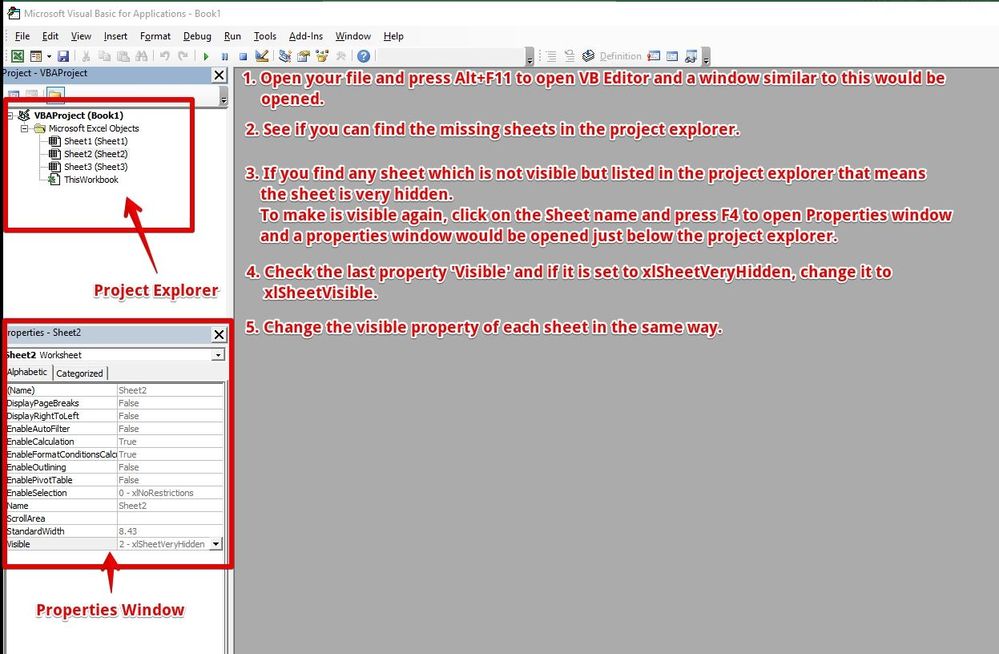Viewport: 999px width, 654px height.
Task: Open the Add-Ins menu
Action: 306,36
